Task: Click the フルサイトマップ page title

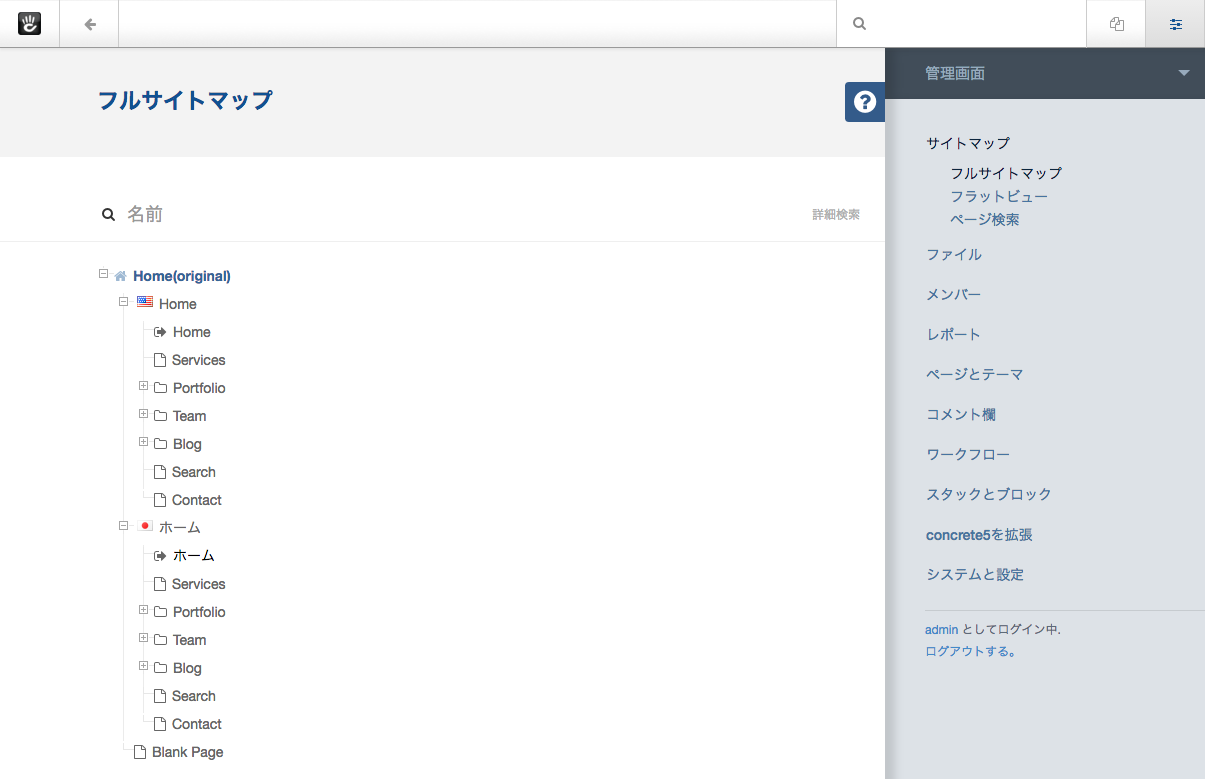Action: click(x=185, y=100)
